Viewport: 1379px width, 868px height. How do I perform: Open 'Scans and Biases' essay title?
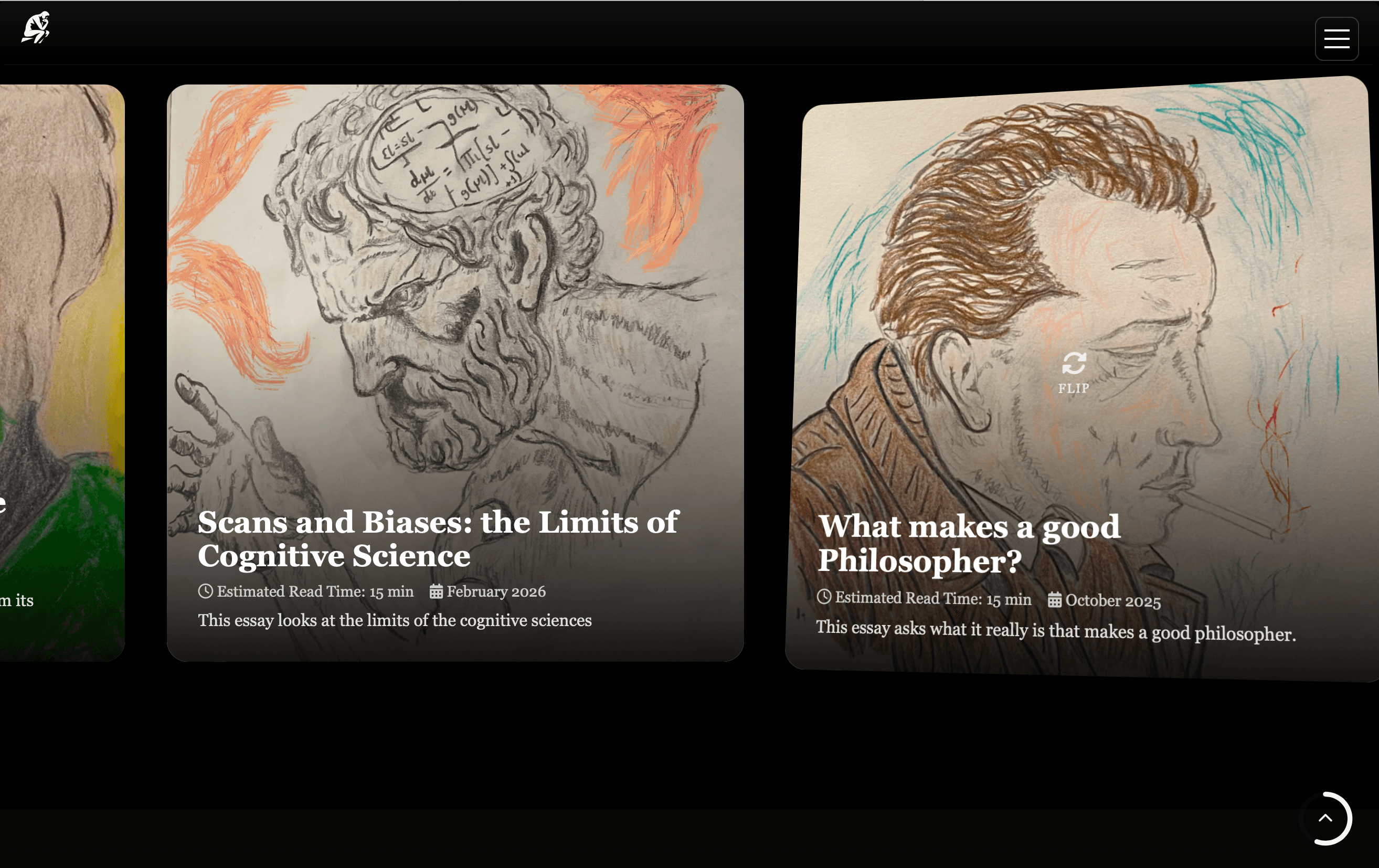[438, 539]
